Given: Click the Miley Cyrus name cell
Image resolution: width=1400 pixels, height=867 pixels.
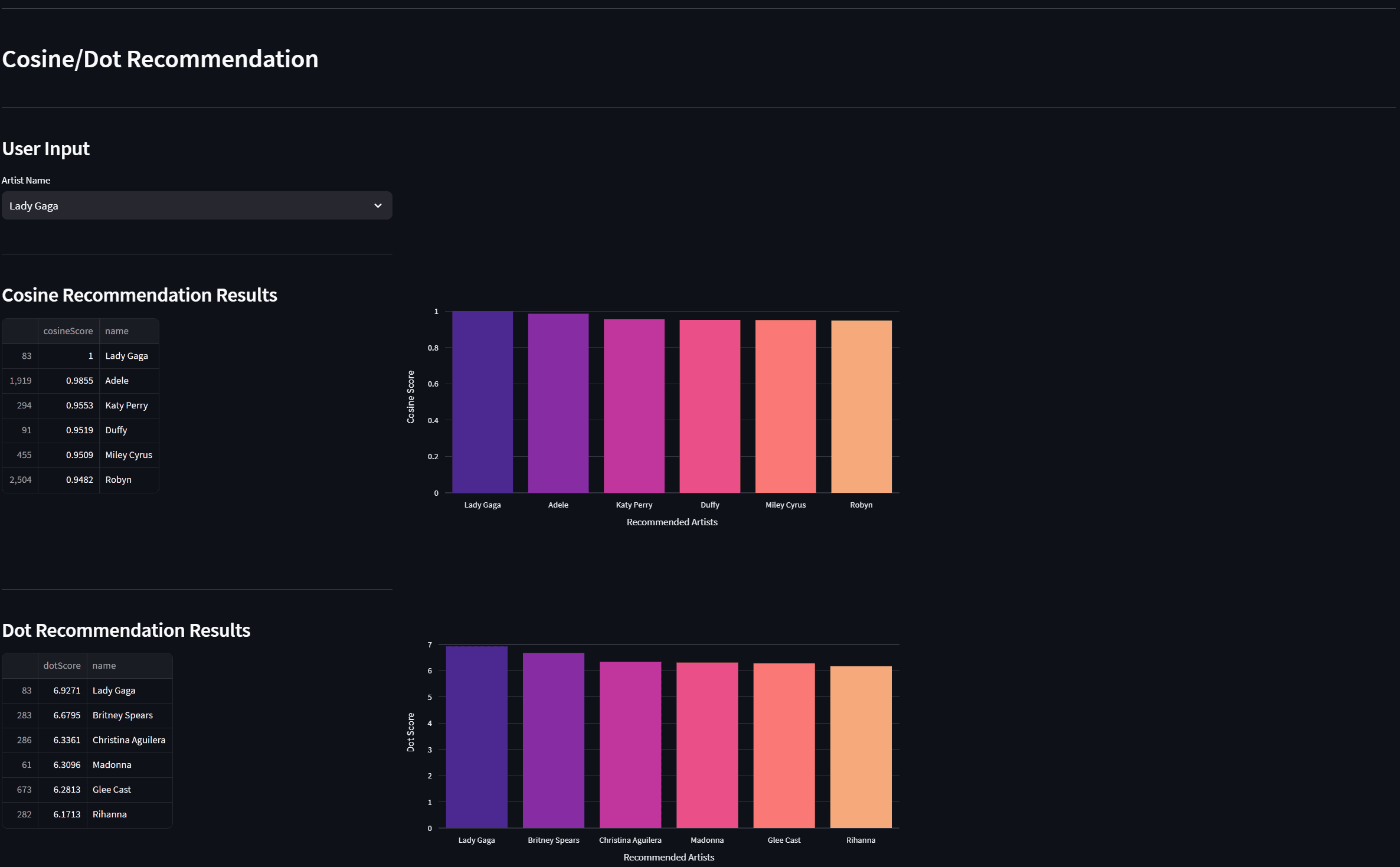Looking at the screenshot, I should point(129,455).
